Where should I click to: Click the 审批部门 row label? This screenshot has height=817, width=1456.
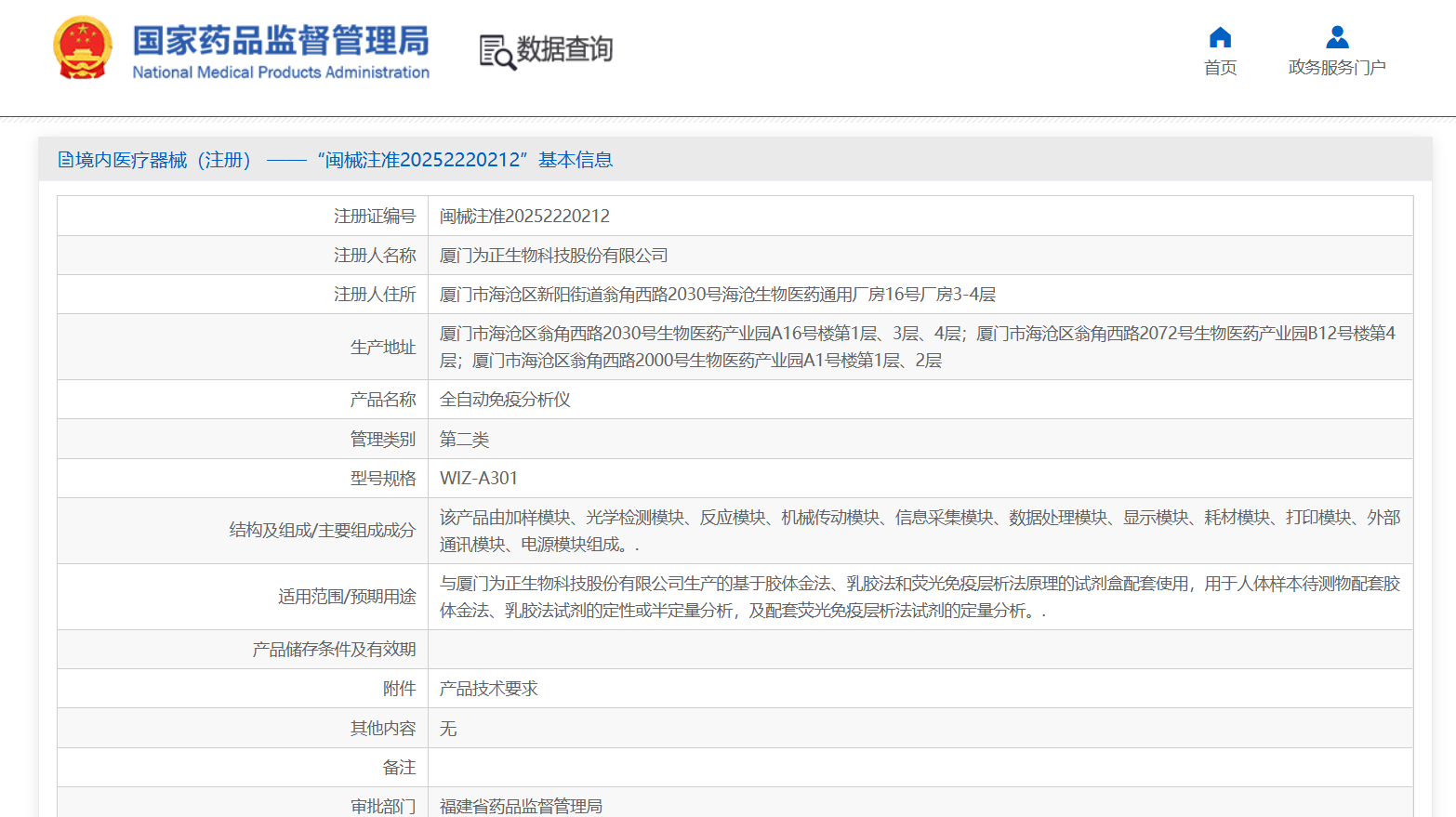(x=383, y=806)
